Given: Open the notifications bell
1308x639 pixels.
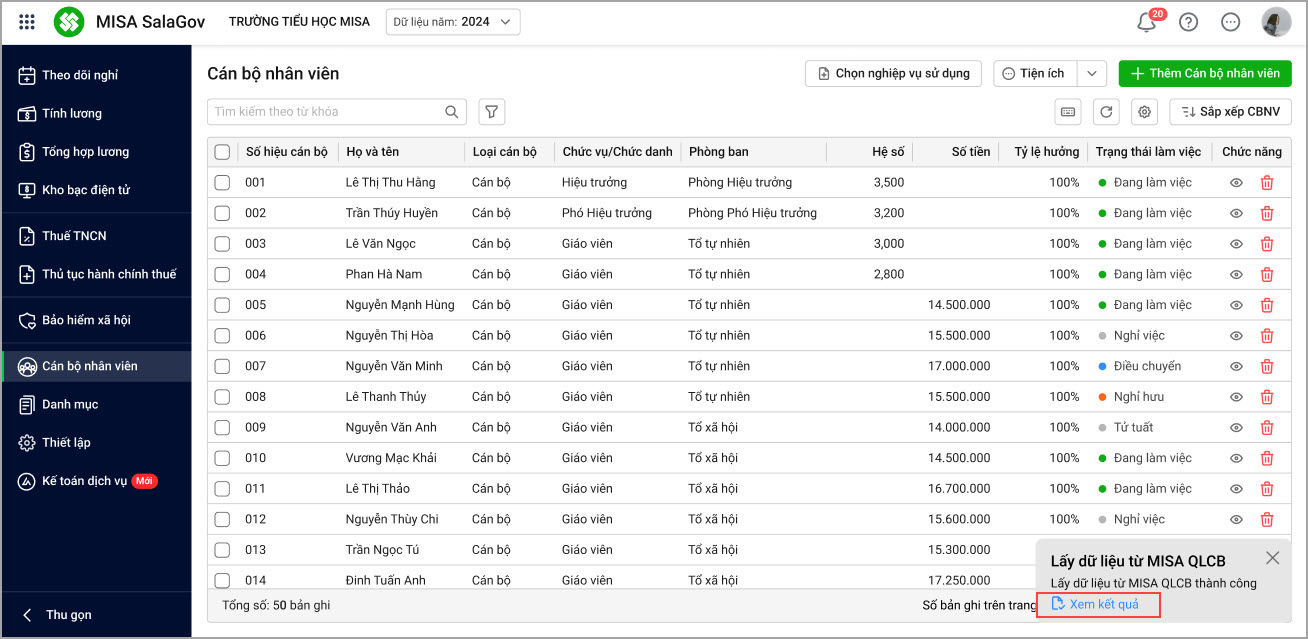Looking at the screenshot, I should tap(1147, 22).
